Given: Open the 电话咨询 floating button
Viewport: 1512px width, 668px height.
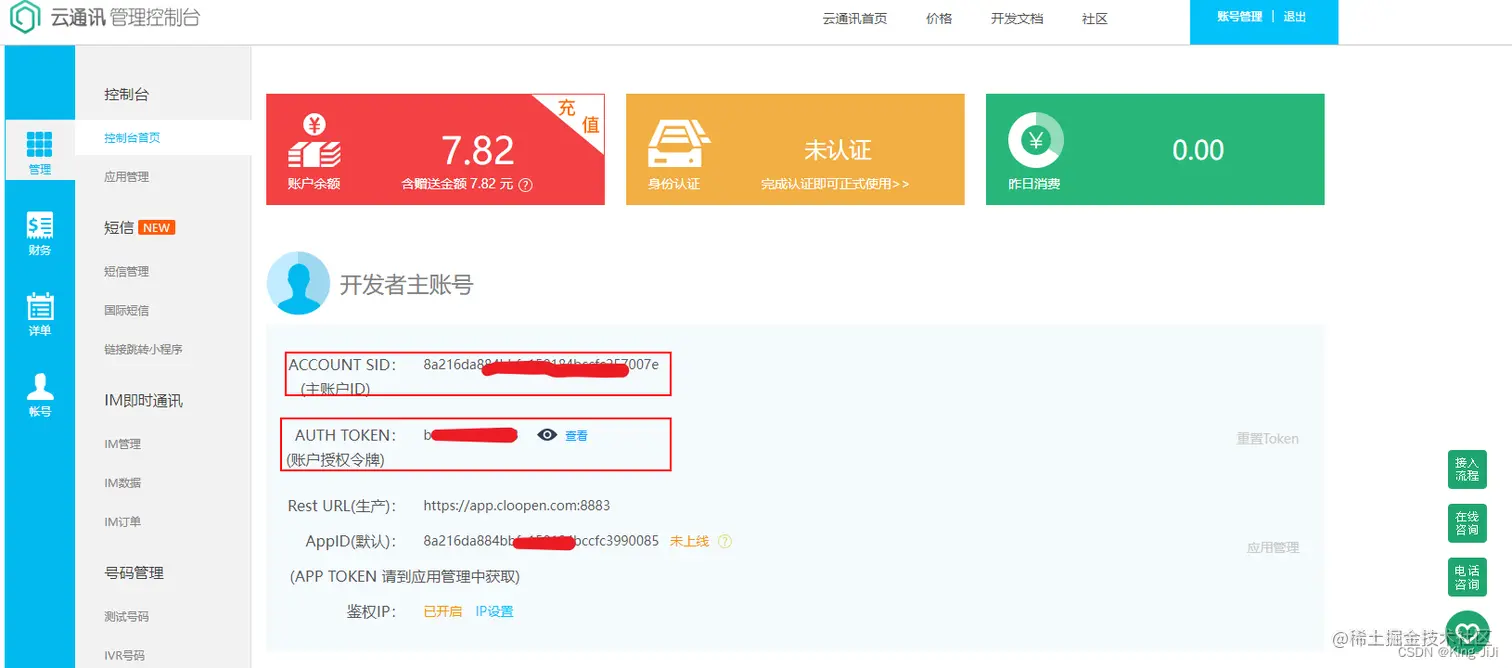Looking at the screenshot, I should [x=1467, y=578].
